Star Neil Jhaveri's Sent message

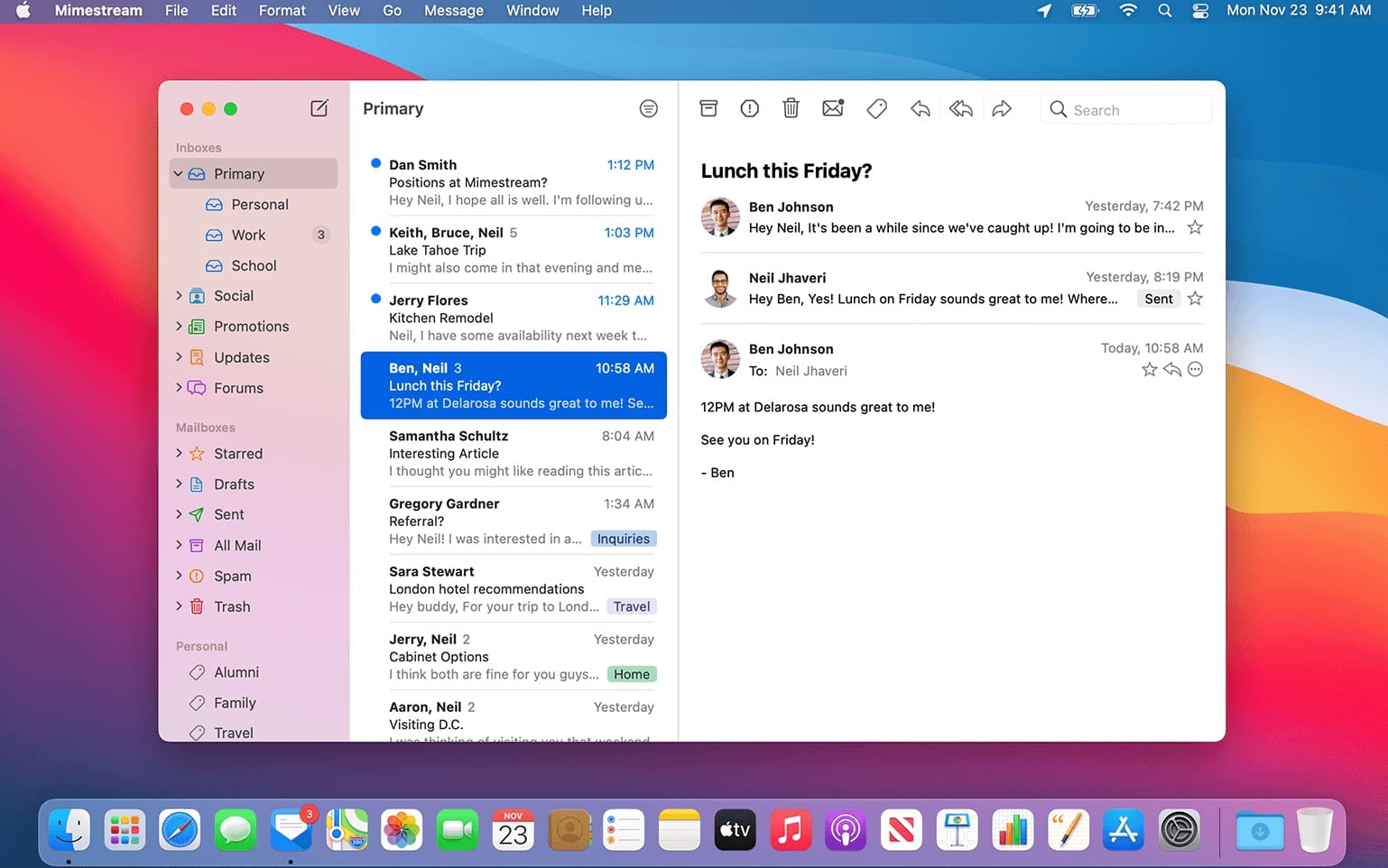[x=1195, y=299]
